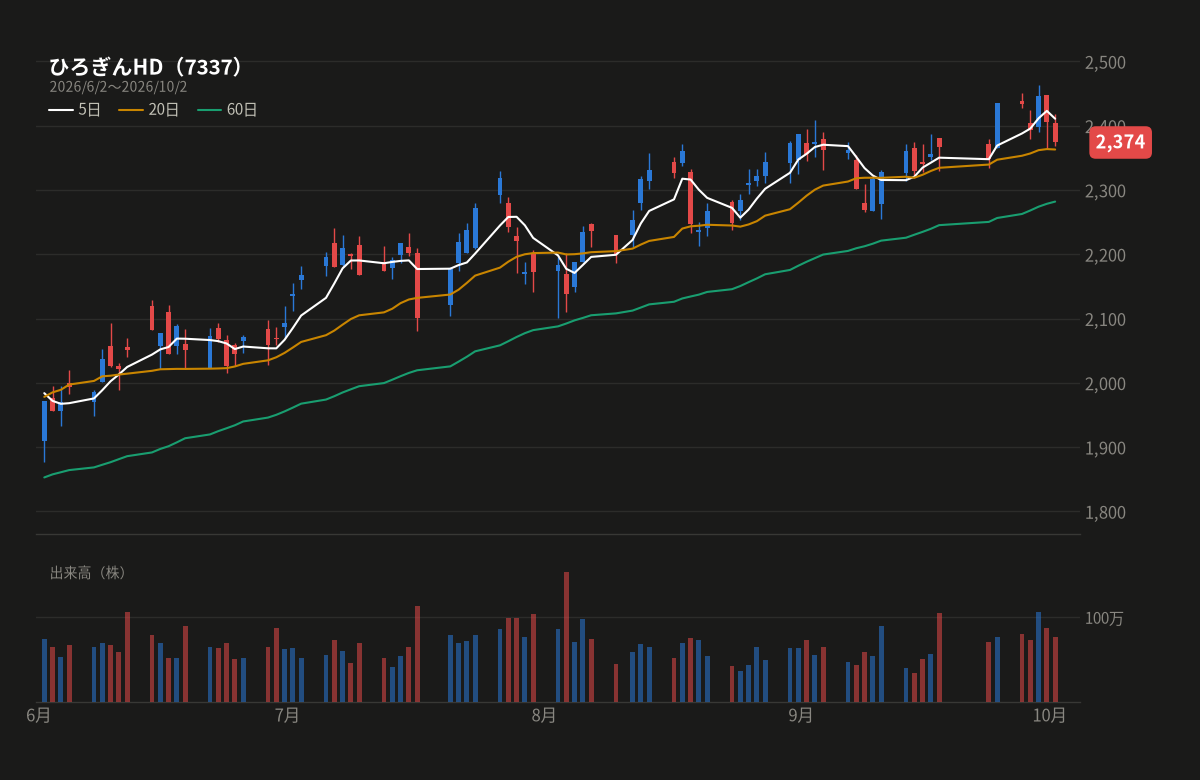Click the red 2,374 current price tag
1200x780 pixels.
click(1120, 142)
